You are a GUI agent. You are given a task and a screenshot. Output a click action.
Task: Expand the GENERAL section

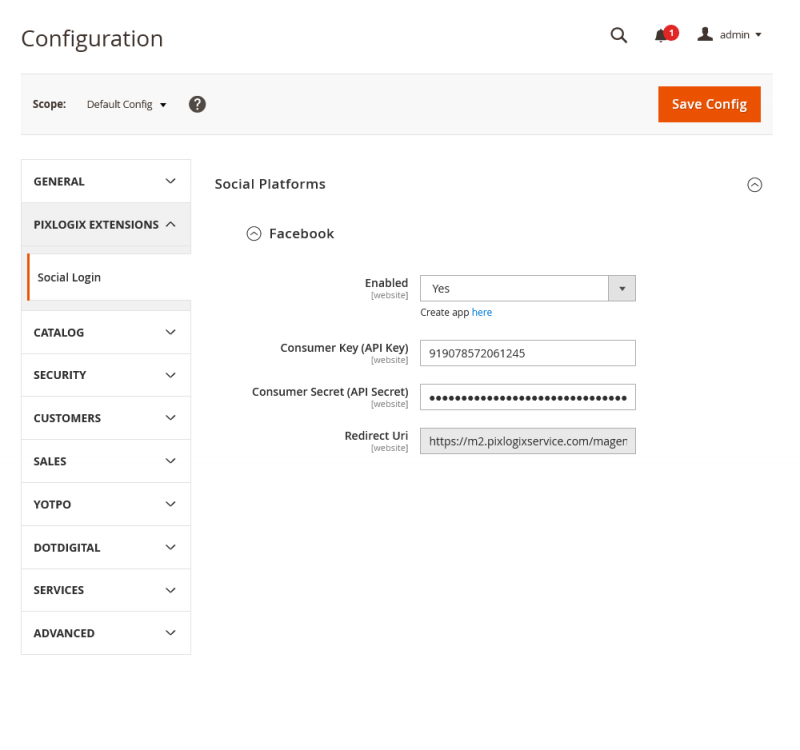coord(105,181)
